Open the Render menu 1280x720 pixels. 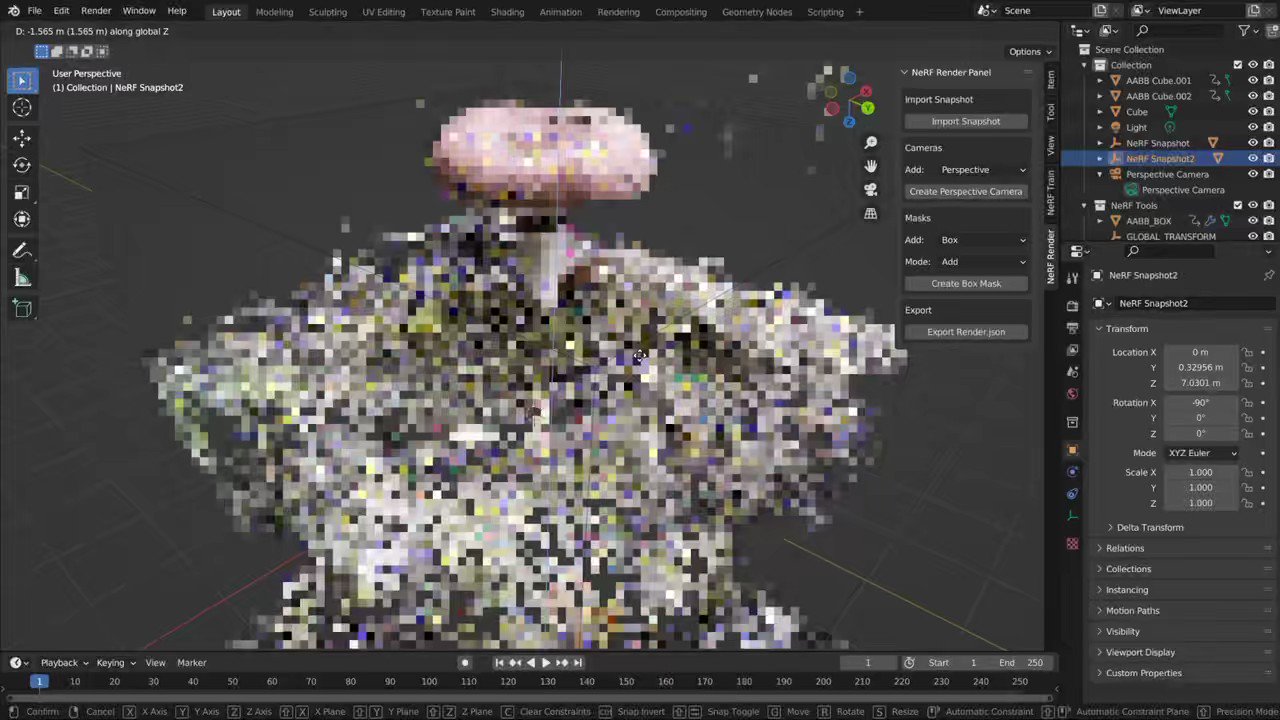pos(96,10)
